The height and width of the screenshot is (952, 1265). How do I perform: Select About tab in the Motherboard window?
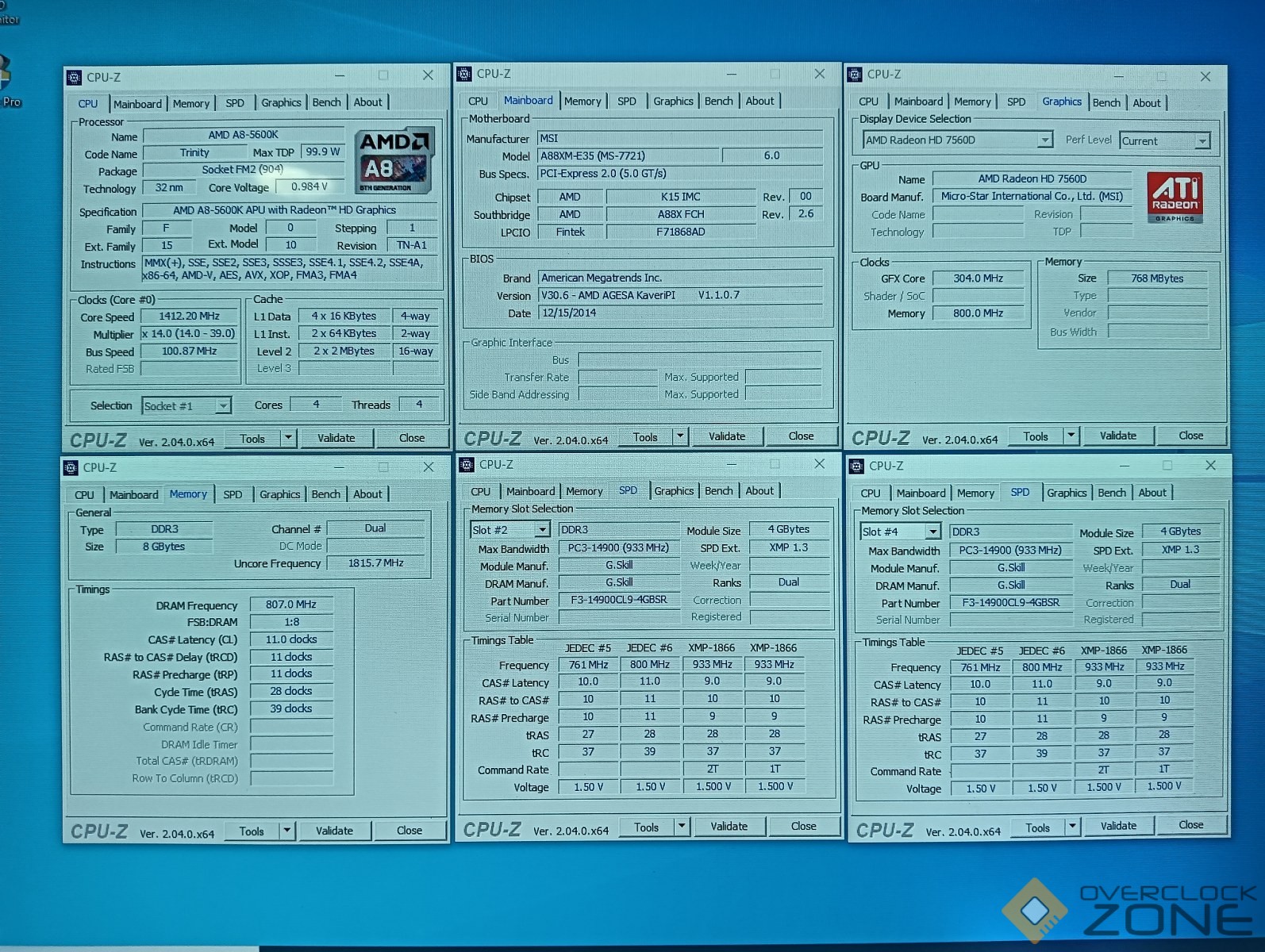[x=759, y=101]
